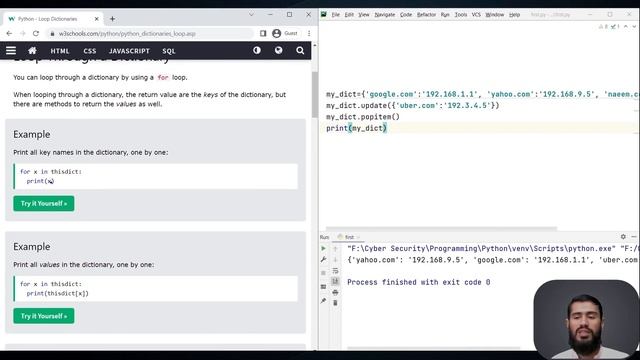Click the stop process square icon
Screen dimensions: 640x360
coord(324,273)
